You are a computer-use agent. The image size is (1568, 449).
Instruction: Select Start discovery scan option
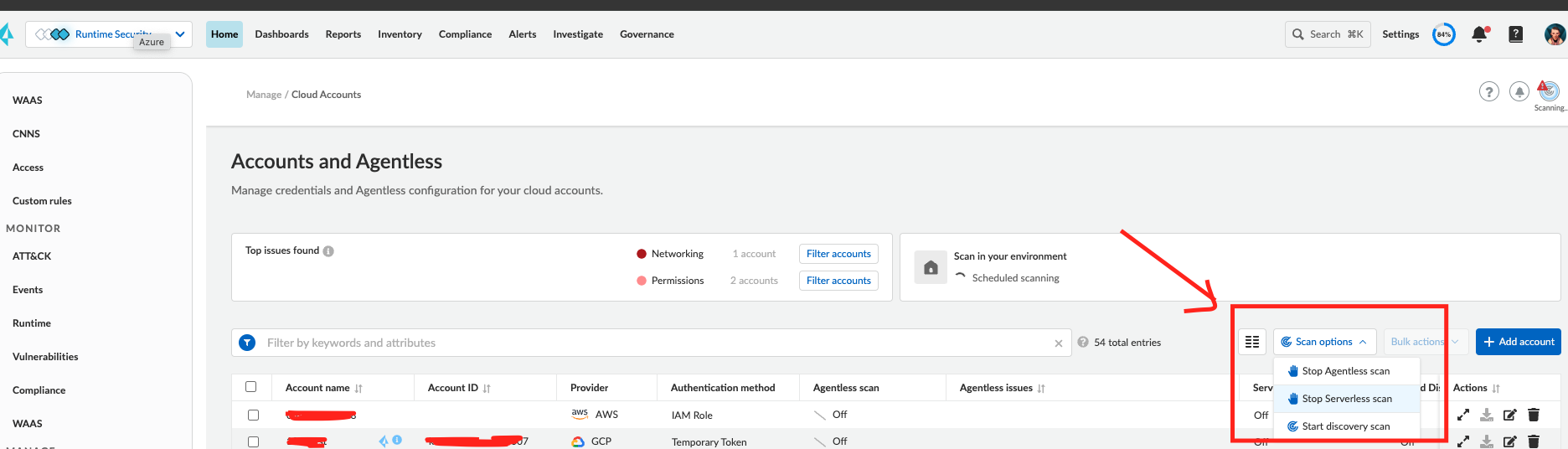[1345, 426]
